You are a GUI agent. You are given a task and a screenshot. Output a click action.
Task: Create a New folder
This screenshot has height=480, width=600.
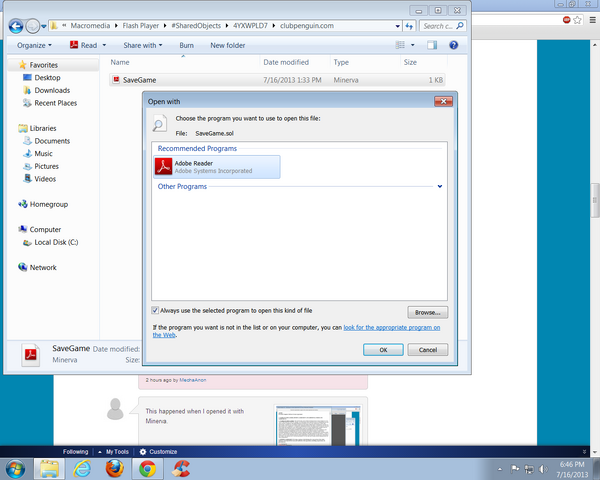click(x=228, y=45)
